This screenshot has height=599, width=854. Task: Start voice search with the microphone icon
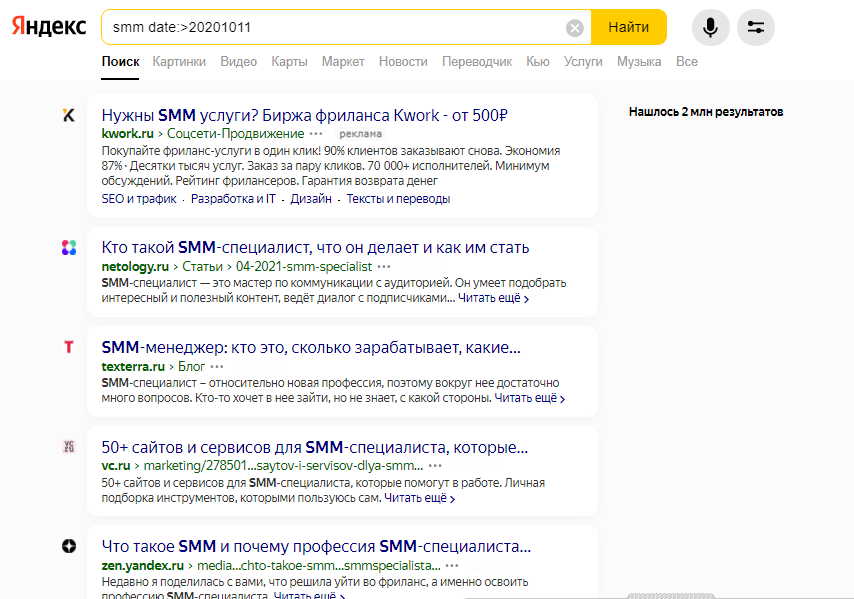tap(710, 27)
